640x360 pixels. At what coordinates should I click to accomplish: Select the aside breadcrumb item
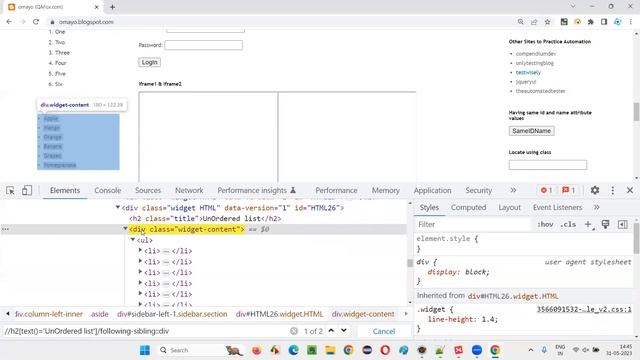(x=100, y=314)
